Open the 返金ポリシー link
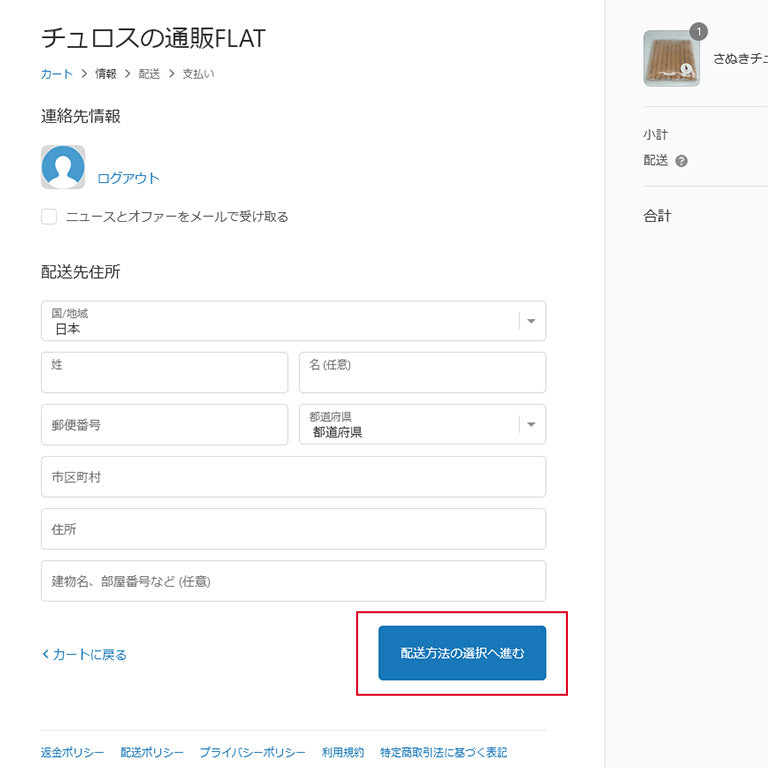The width and height of the screenshot is (768, 768). click(x=73, y=752)
